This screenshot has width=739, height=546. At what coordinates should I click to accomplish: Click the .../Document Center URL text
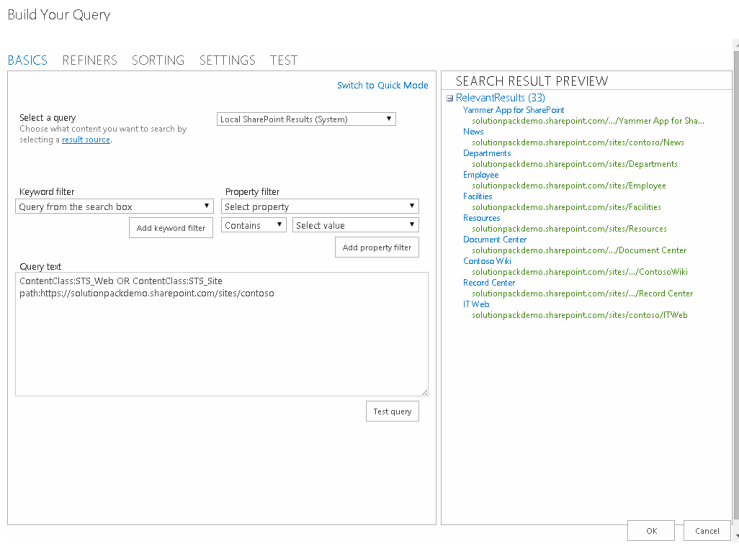point(579,250)
